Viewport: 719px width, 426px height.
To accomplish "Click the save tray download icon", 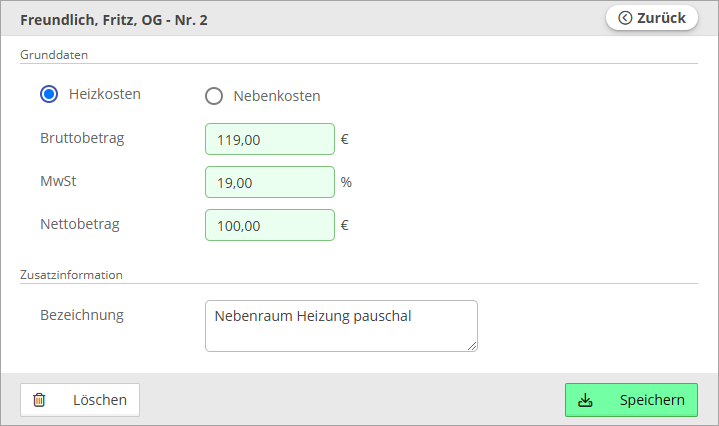I will 585,400.
